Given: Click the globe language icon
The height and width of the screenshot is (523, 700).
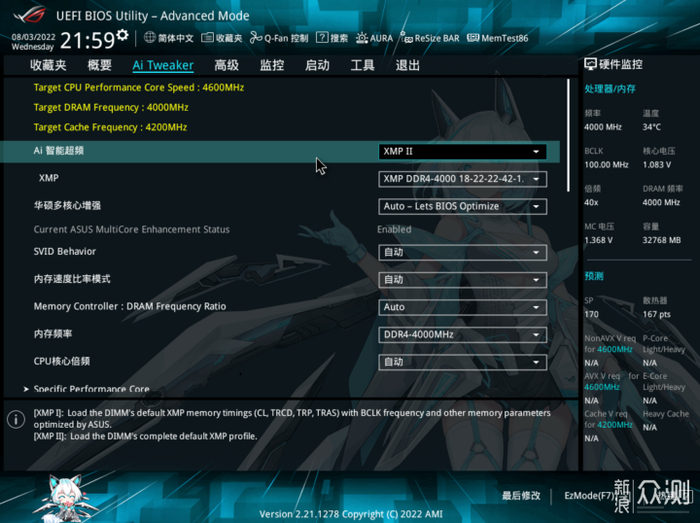Looking at the screenshot, I should 150,37.
